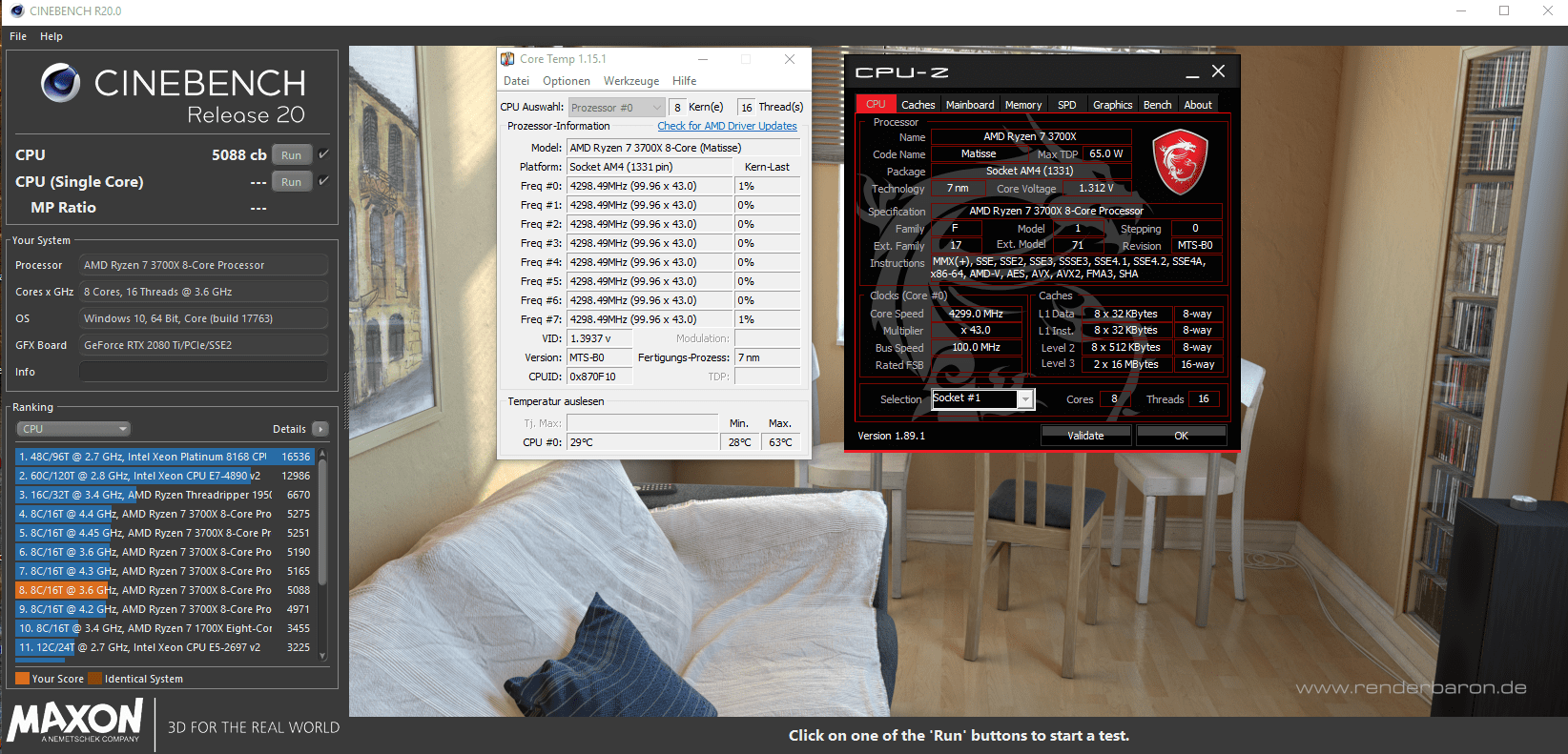Click the orange Your Score legend swatch
1568x754 pixels.
coord(22,679)
